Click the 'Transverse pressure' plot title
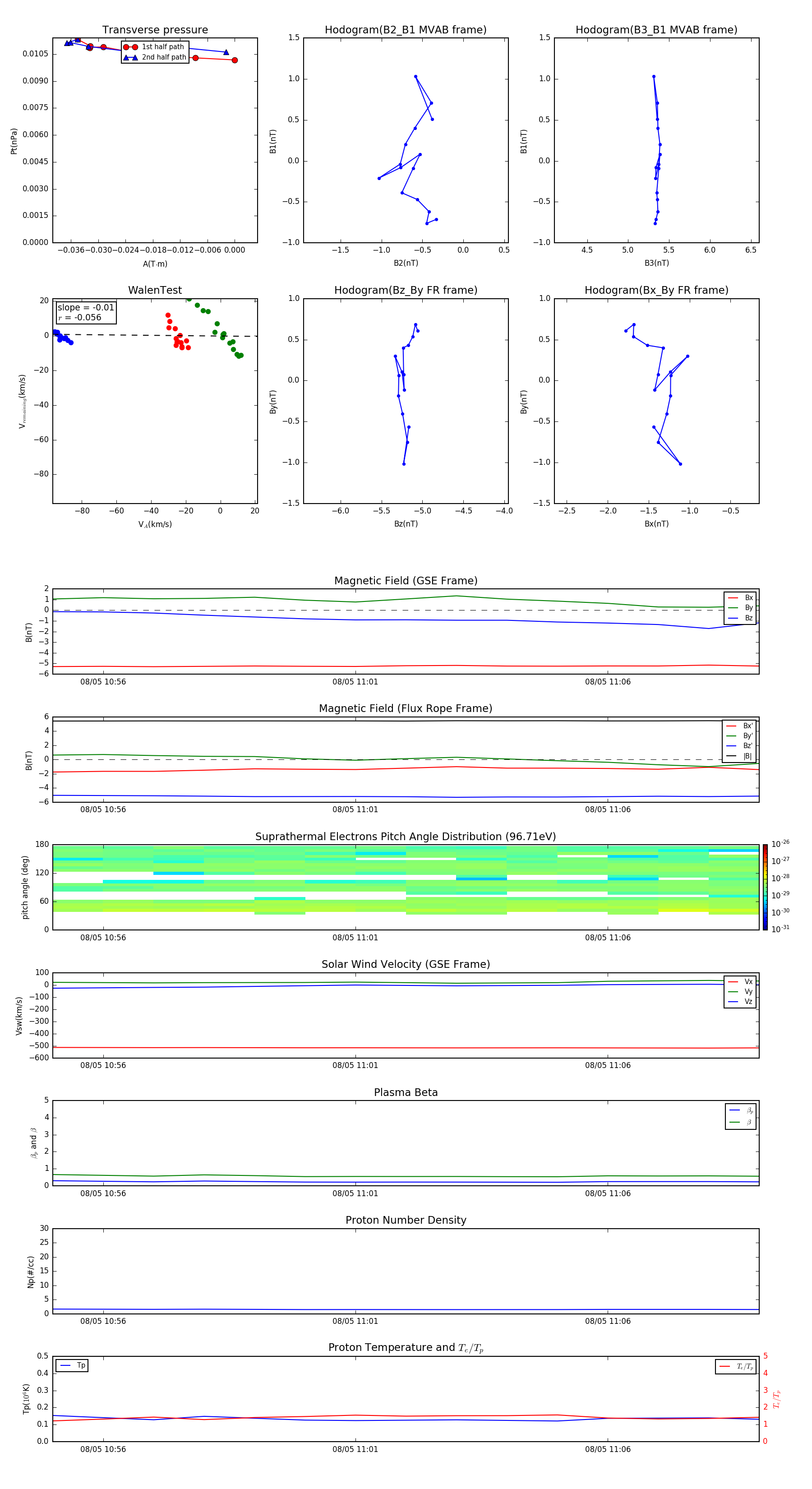Image resolution: width=812 pixels, height=1489 pixels. (155, 30)
